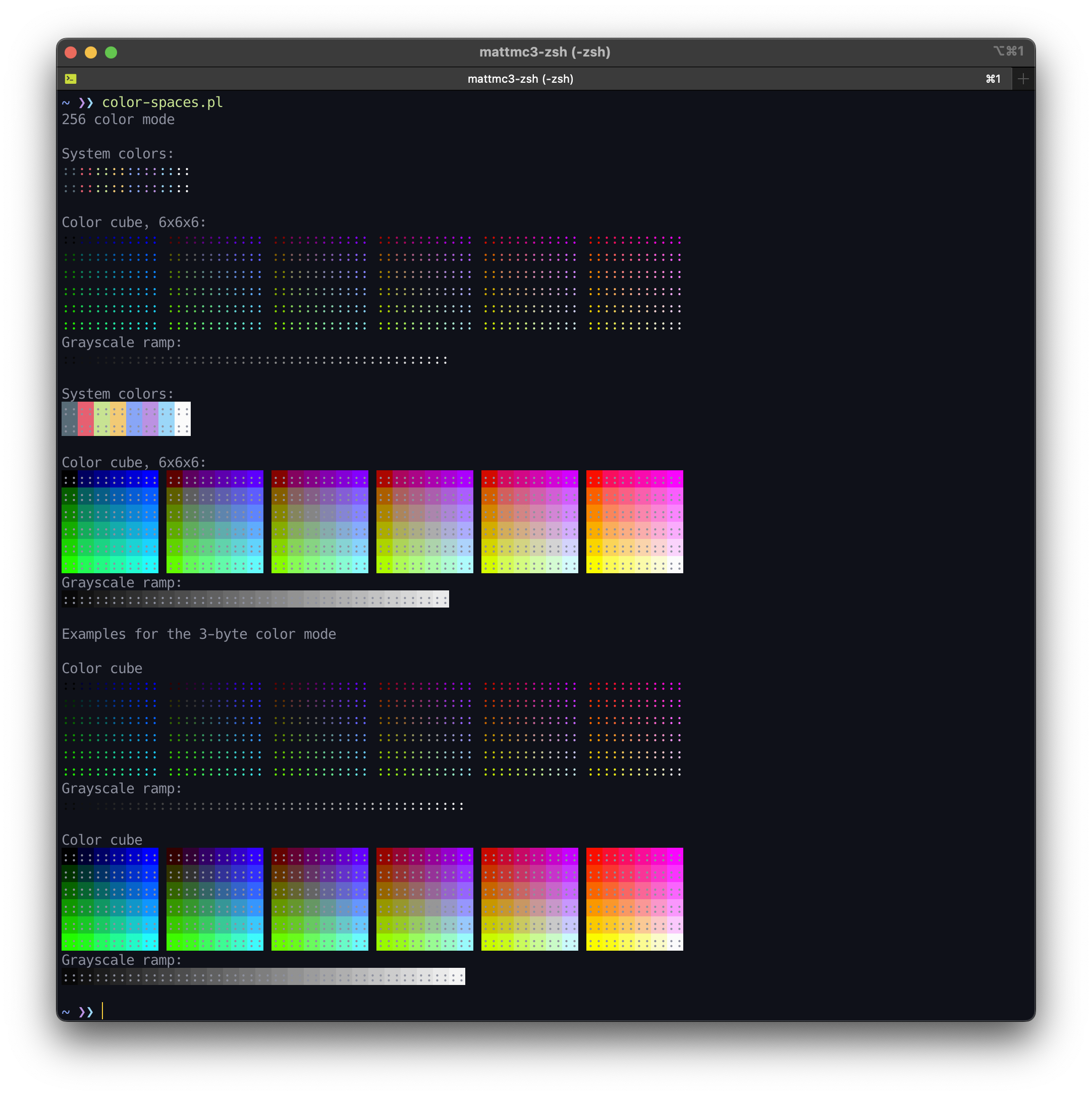Click the first 'System colors:' heading
This screenshot has width=1092, height=1096.
click(118, 154)
